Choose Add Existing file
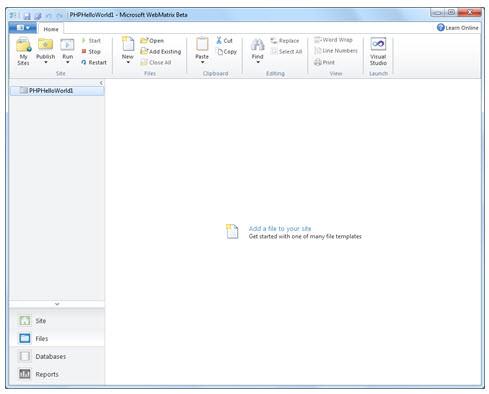 pyautogui.click(x=161, y=51)
